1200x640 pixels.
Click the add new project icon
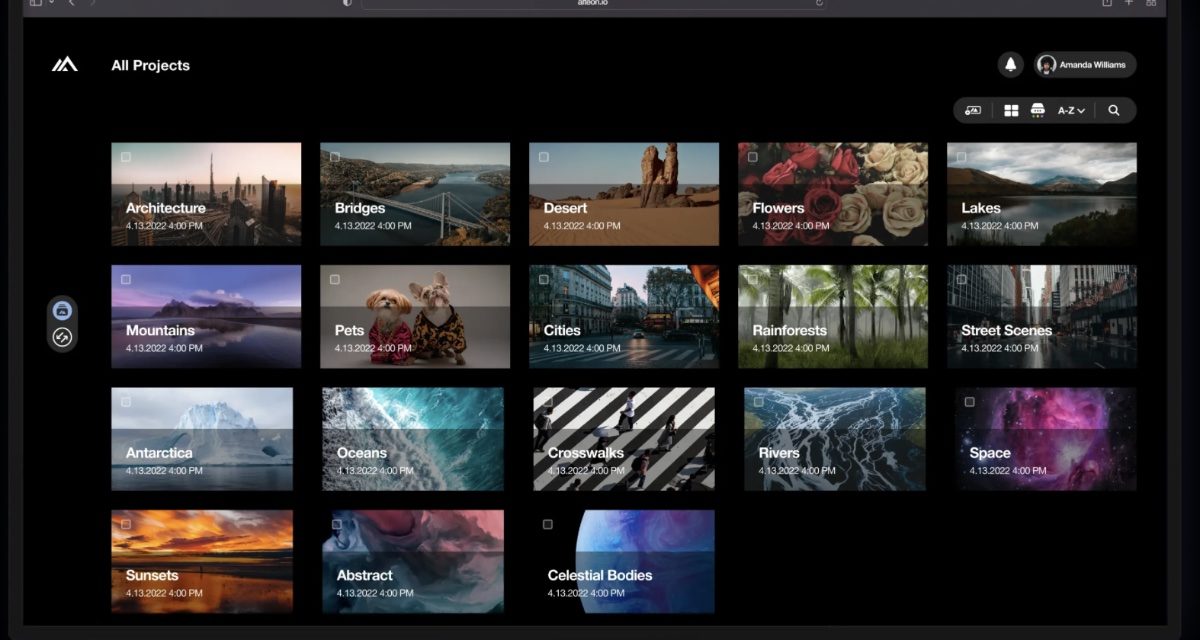[x=972, y=110]
